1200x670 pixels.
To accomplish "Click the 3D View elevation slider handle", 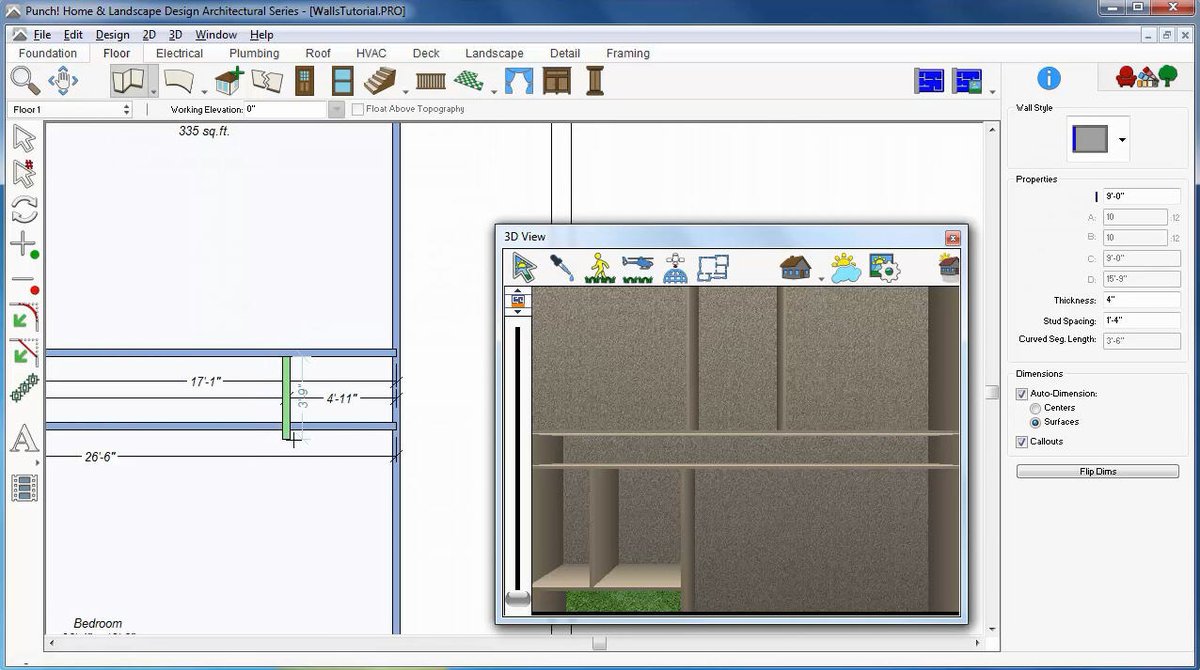I will pos(518,598).
